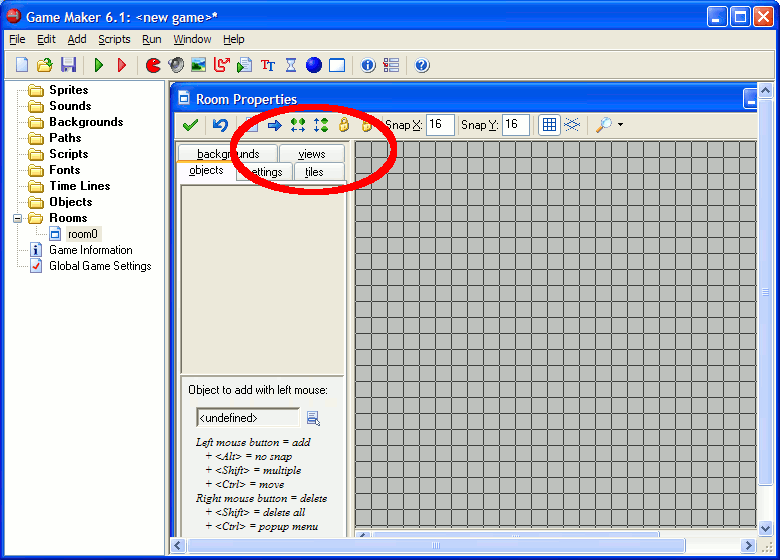This screenshot has width=780, height=560.
Task: Switch to the views tab
Action: point(312,154)
